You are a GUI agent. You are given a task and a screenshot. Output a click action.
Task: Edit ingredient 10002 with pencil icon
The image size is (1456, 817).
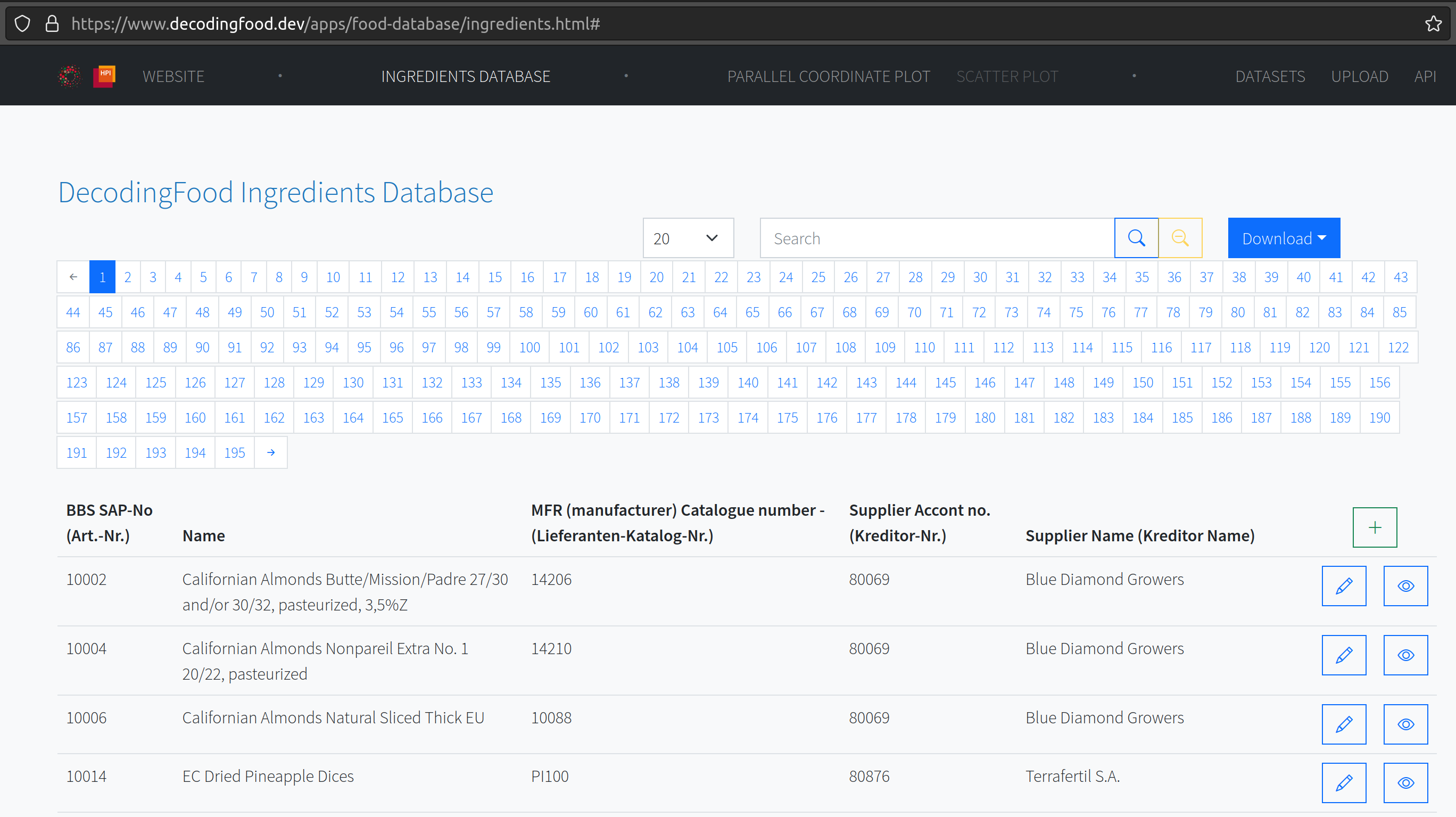click(x=1343, y=586)
